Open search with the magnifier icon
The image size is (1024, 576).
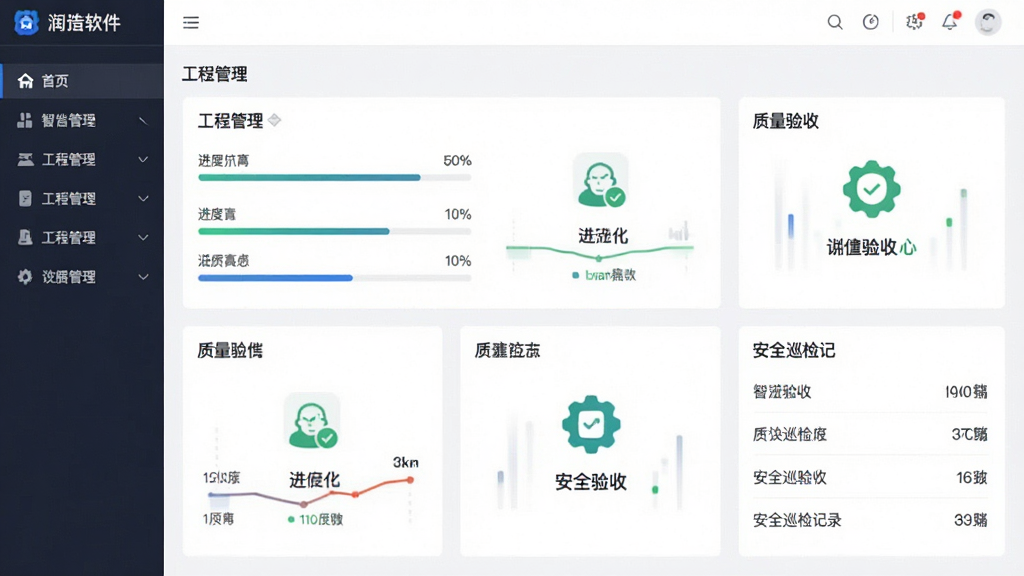(835, 22)
